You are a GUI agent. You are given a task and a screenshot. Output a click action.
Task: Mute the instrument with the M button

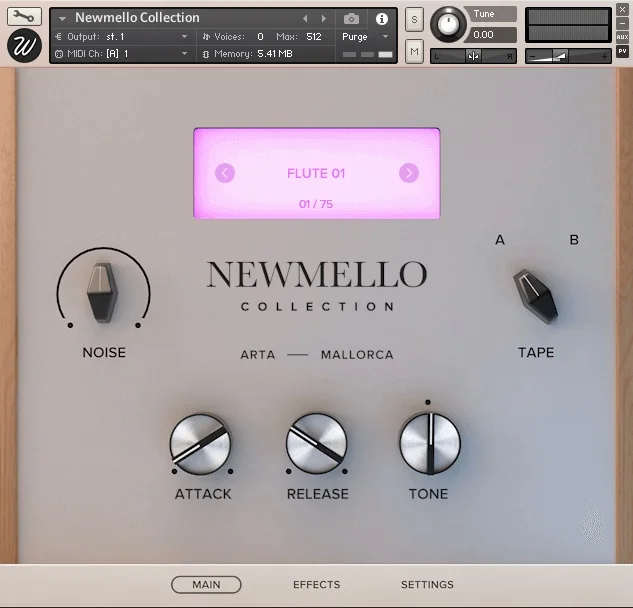click(x=414, y=51)
